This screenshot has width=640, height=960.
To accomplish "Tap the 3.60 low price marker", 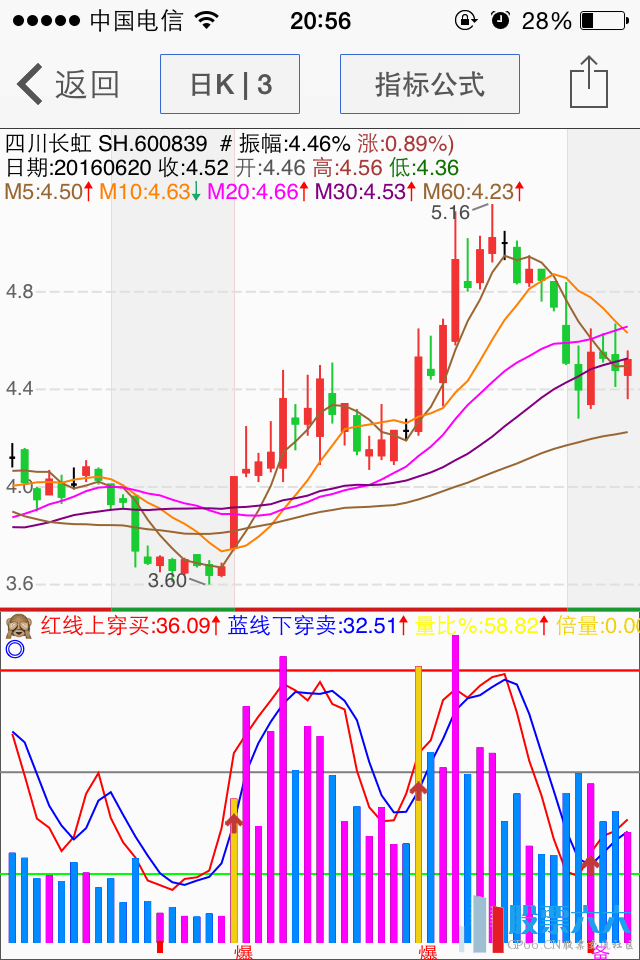I will click(167, 581).
